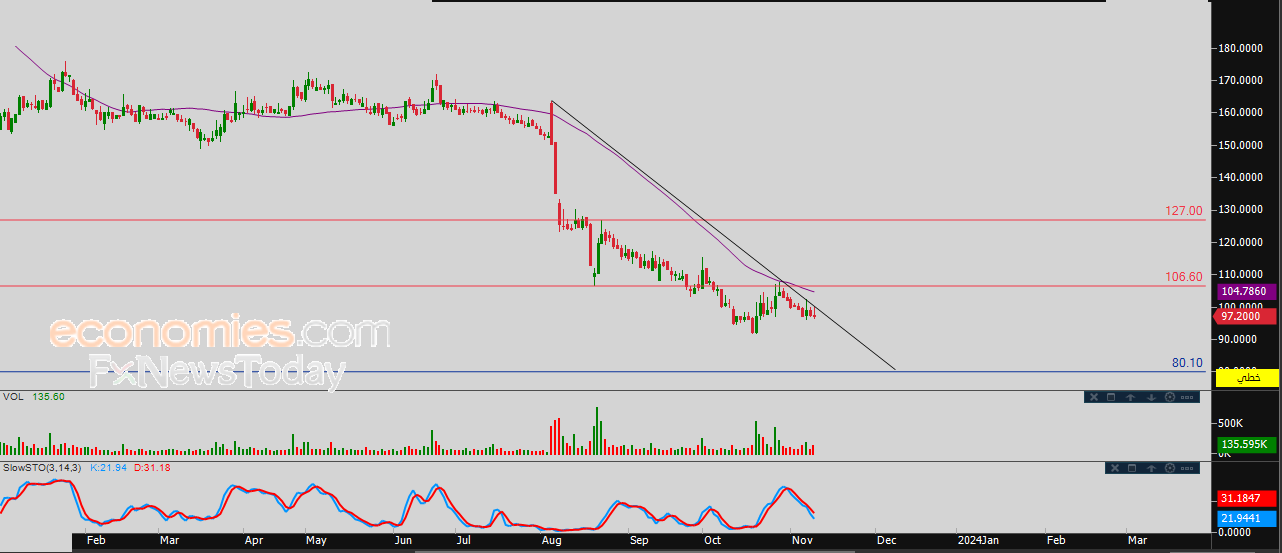
Task: Click the purple 104.7860 moving average tag
Action: (1246, 291)
